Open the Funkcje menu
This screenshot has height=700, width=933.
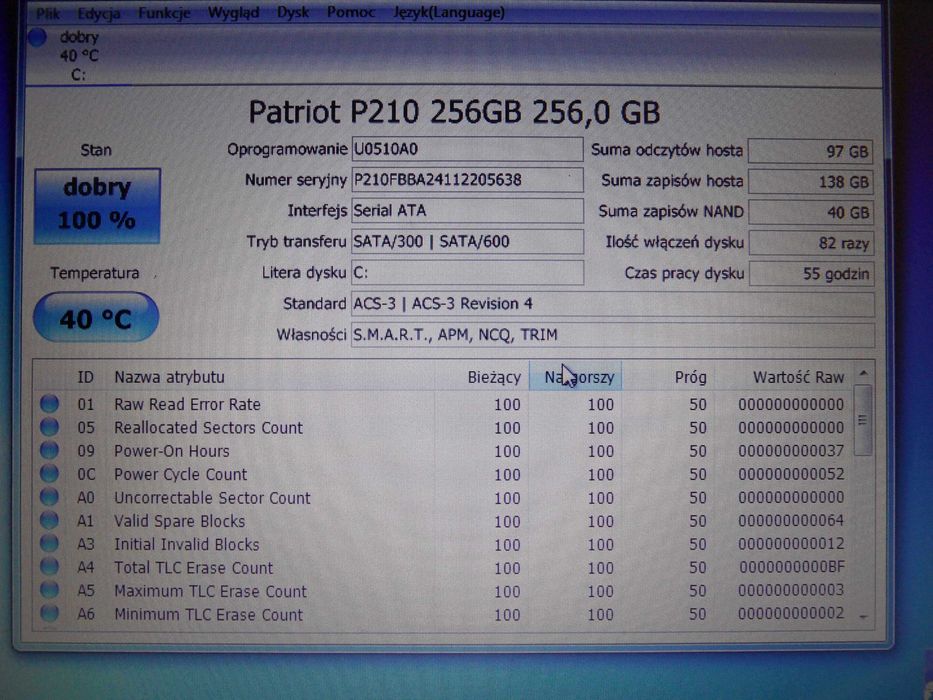(x=164, y=12)
